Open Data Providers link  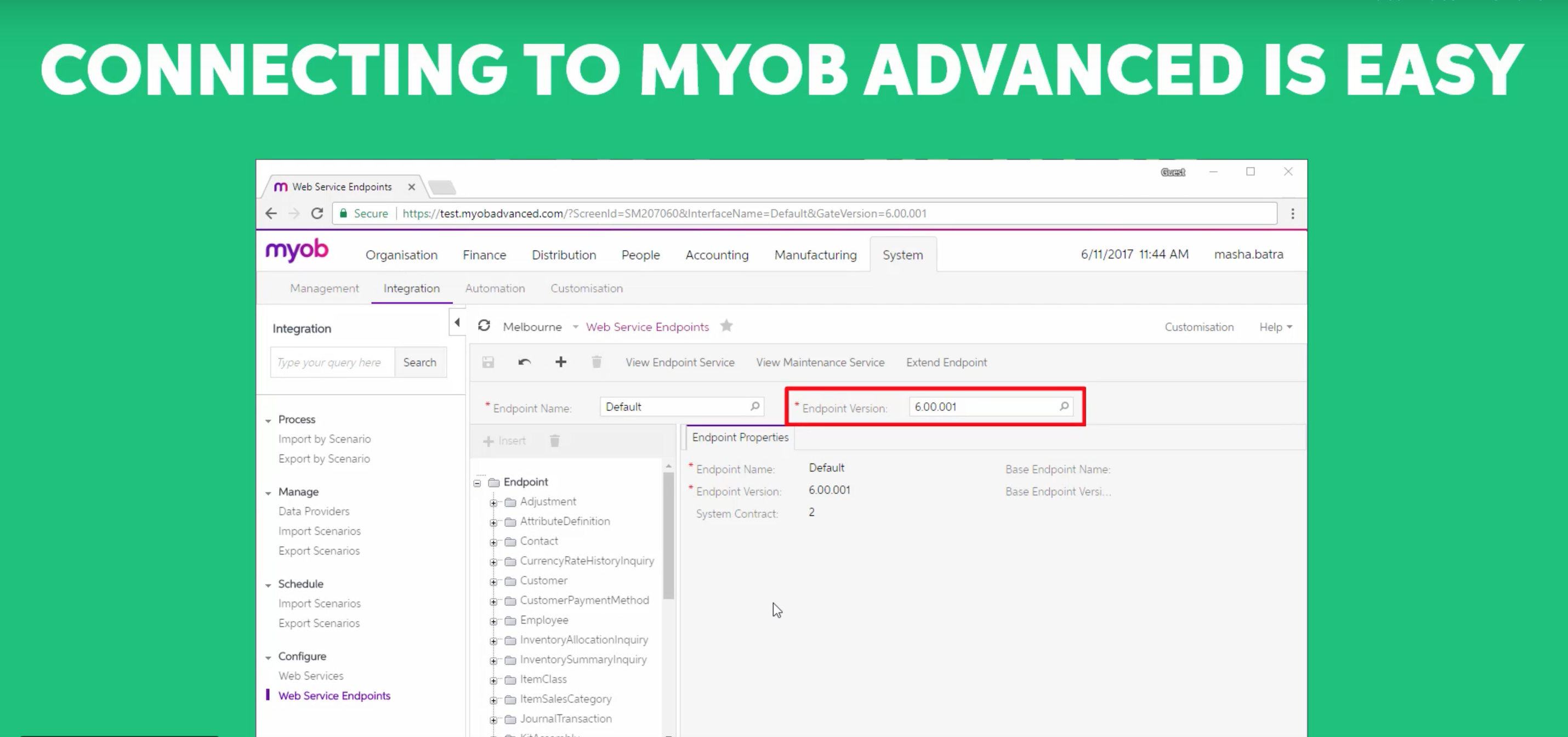coord(314,511)
